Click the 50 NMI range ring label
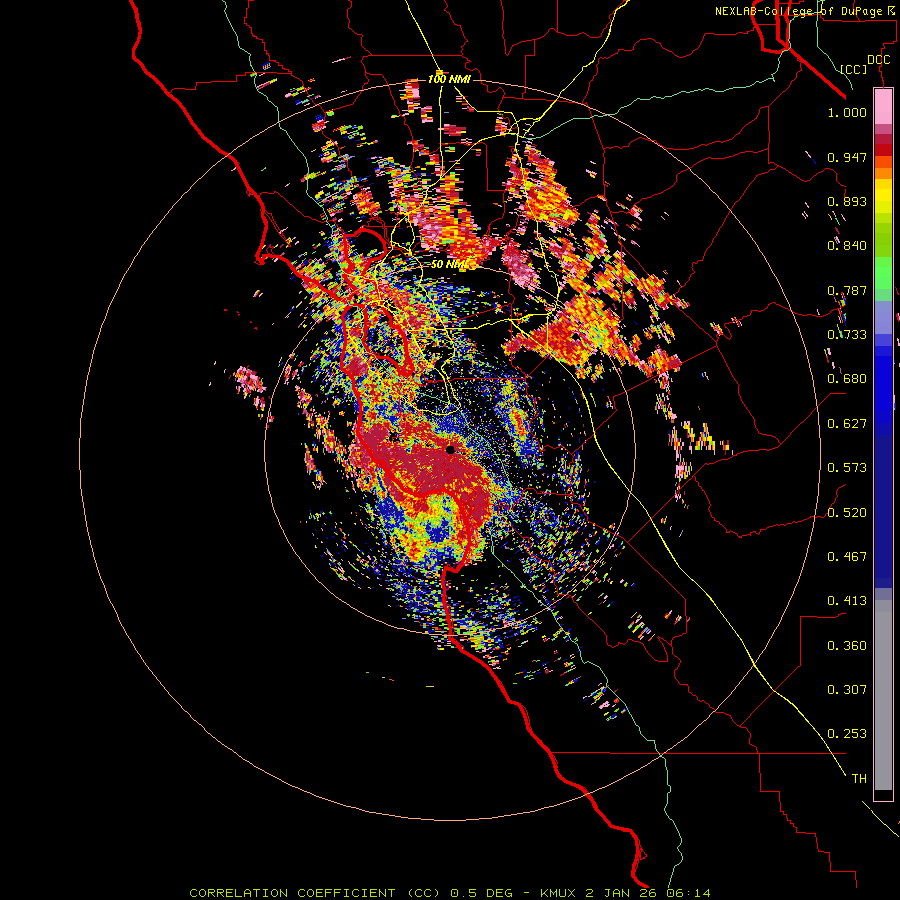This screenshot has height=900, width=900. click(449, 264)
